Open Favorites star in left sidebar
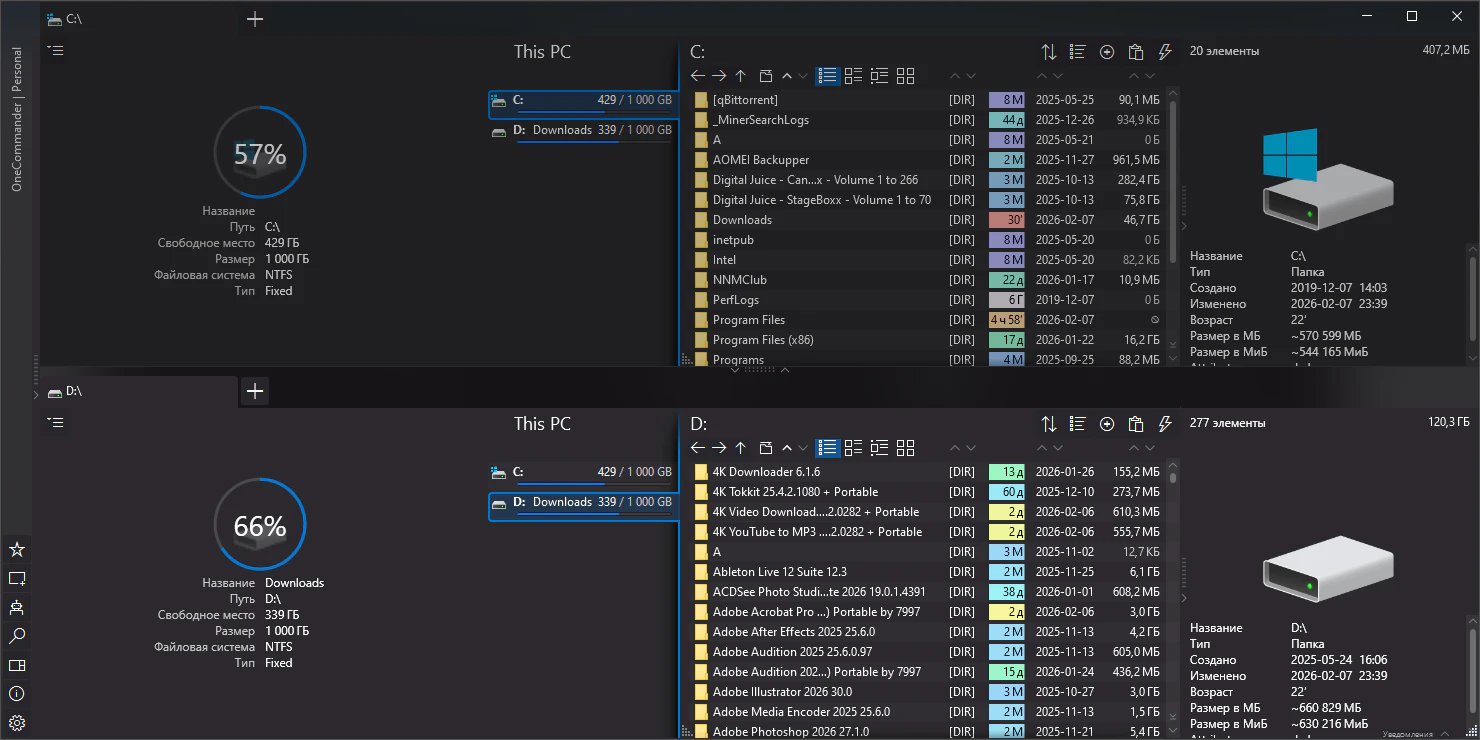1480x740 pixels. (x=16, y=550)
